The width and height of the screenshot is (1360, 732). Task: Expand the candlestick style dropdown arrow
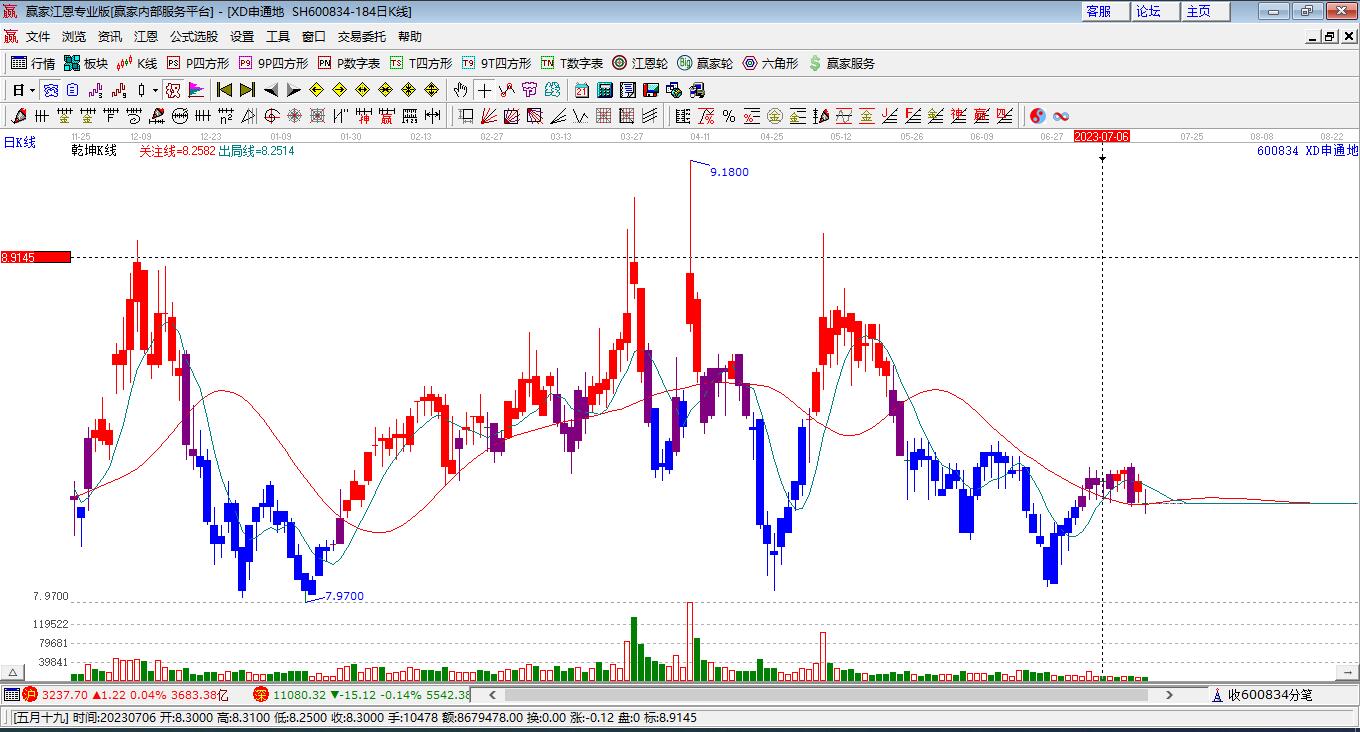(x=155, y=90)
